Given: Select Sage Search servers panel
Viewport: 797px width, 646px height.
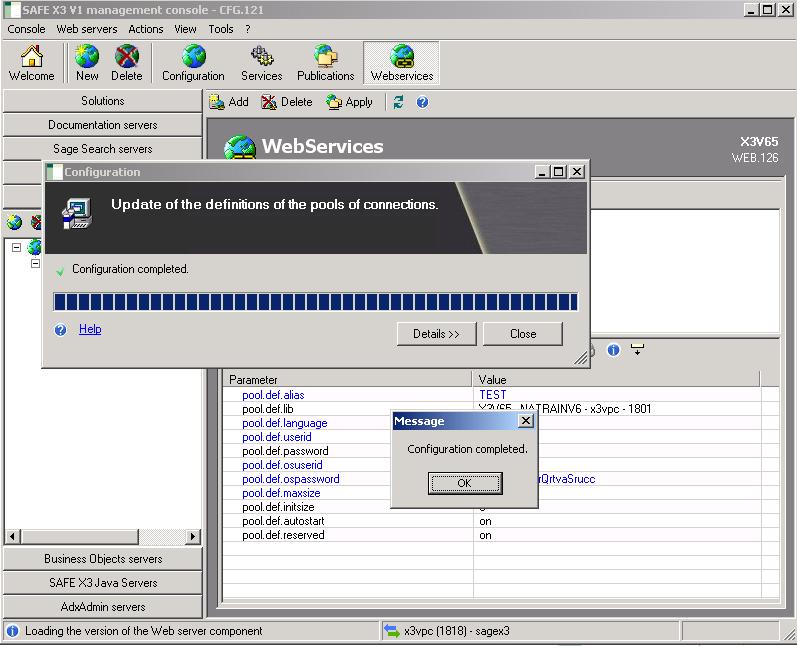Looking at the screenshot, I should click(x=103, y=148).
